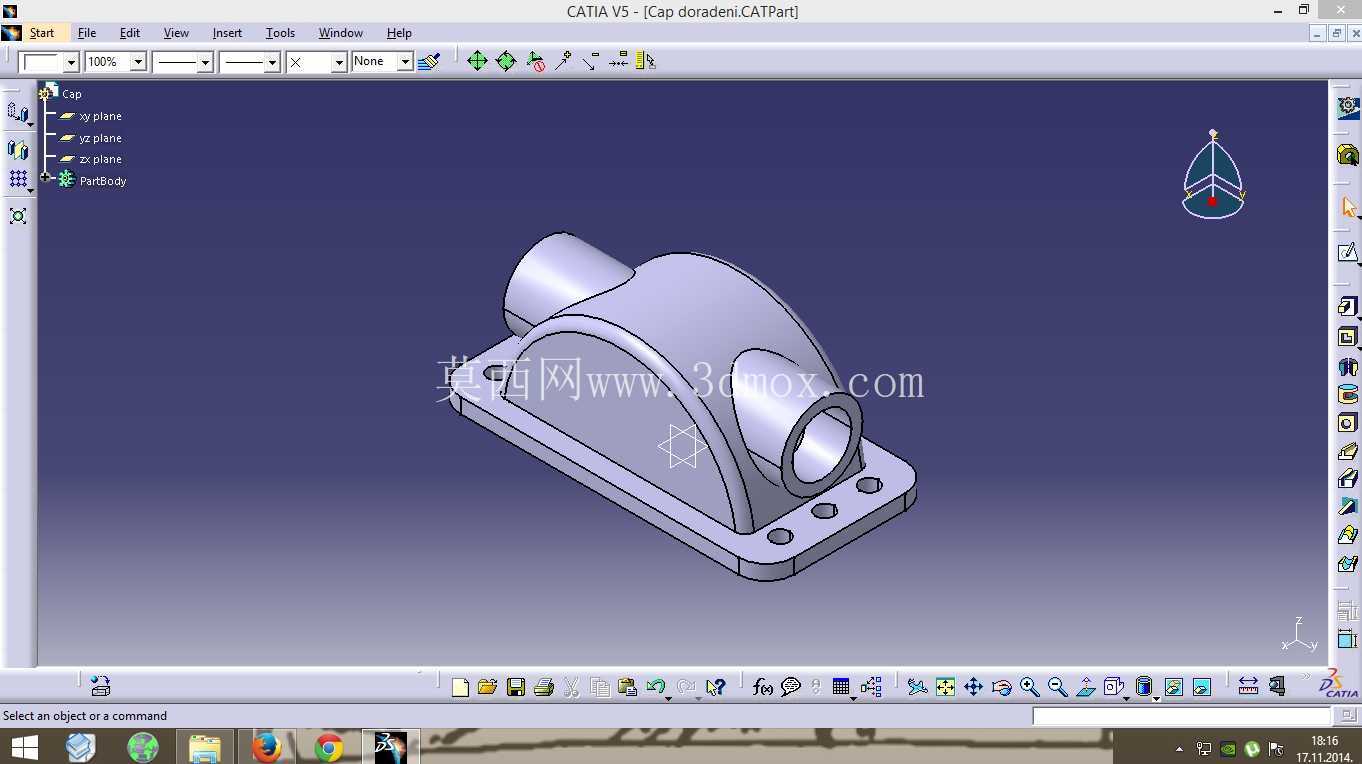Activate the Rotate view tool

tap(1001, 687)
